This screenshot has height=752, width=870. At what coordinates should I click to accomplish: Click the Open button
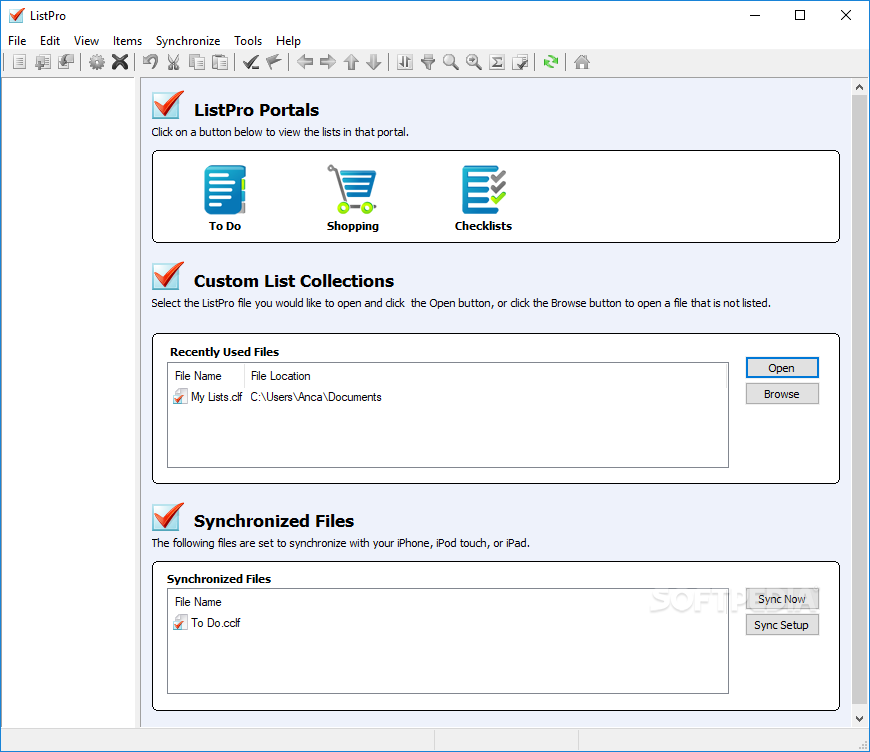tap(782, 368)
